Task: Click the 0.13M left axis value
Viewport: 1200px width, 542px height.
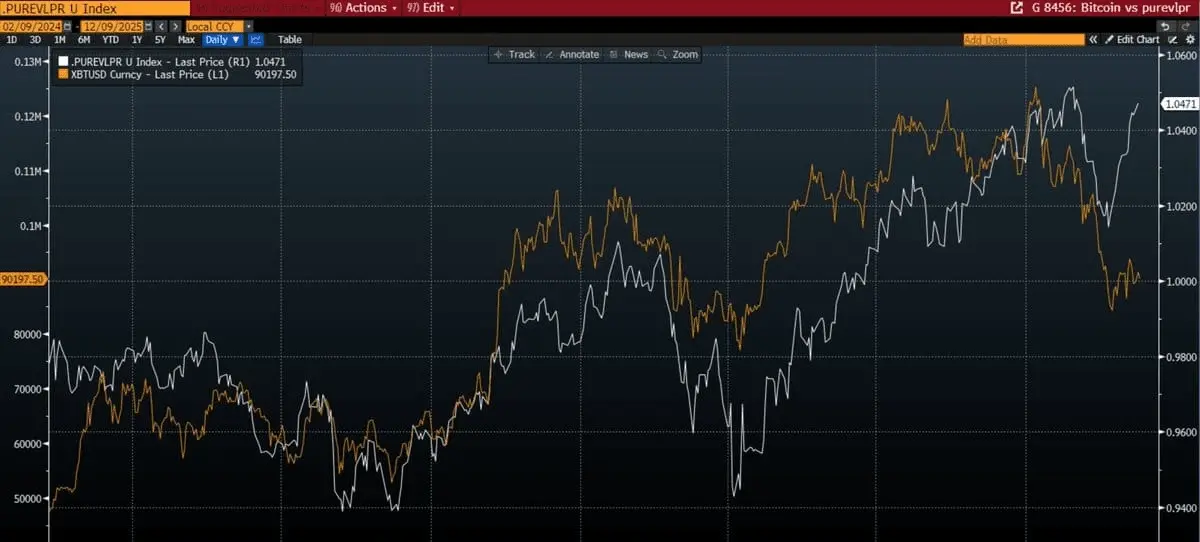Action: [x=28, y=62]
